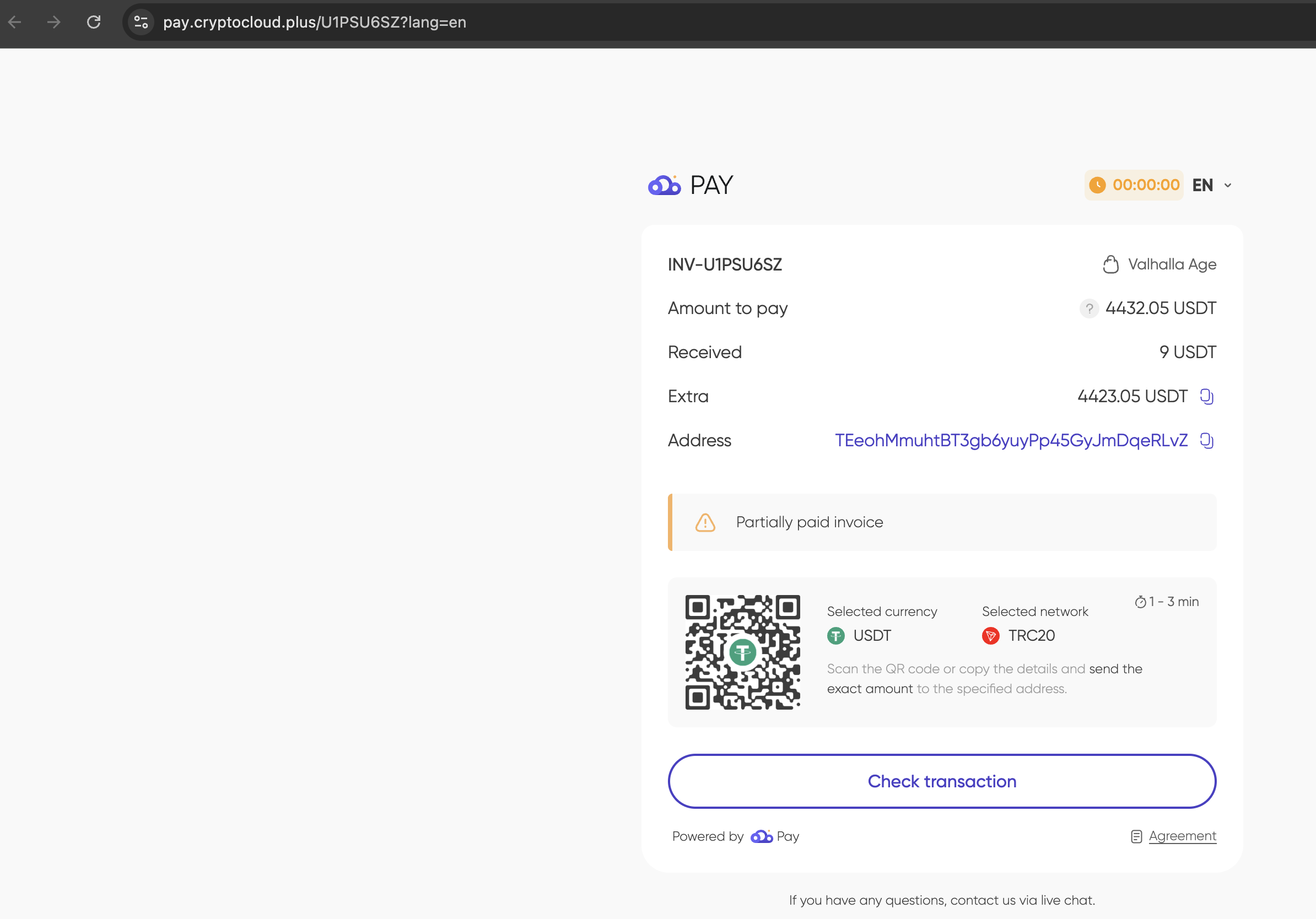Expand the EN language dropdown
1316x919 pixels.
pyautogui.click(x=1202, y=185)
